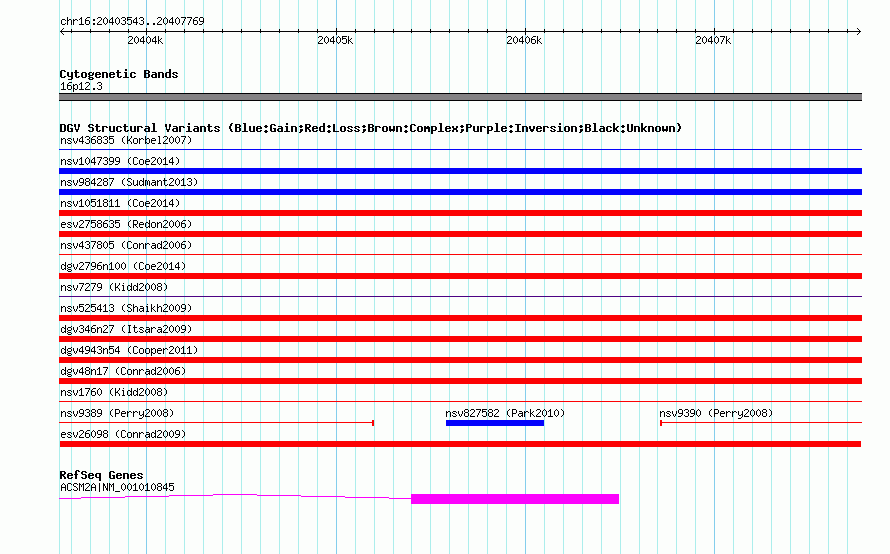Open variant nsv1760 (Kidd2008) label
890x554 pixels.
coord(114,392)
